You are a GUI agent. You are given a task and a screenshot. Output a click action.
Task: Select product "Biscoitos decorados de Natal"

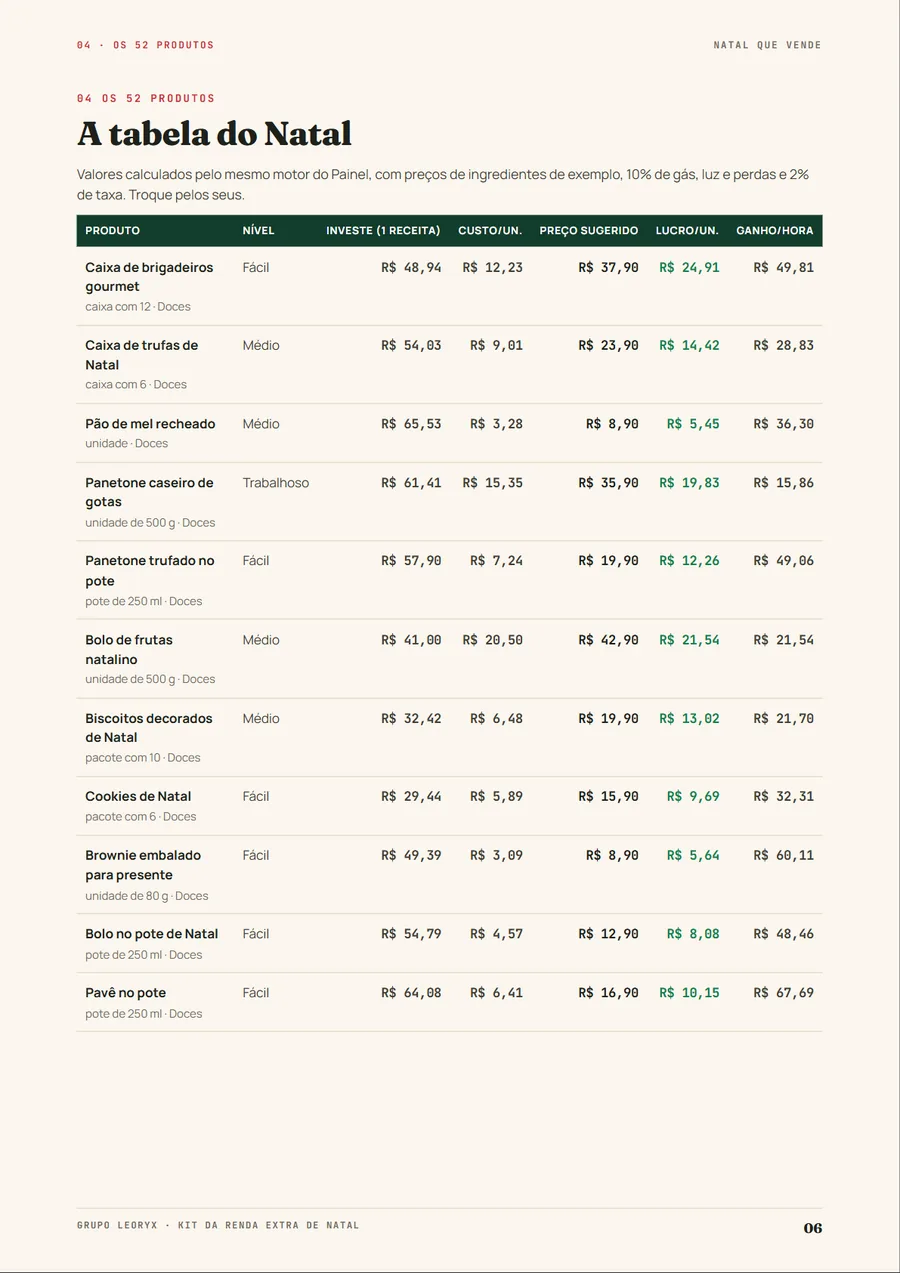(x=149, y=728)
